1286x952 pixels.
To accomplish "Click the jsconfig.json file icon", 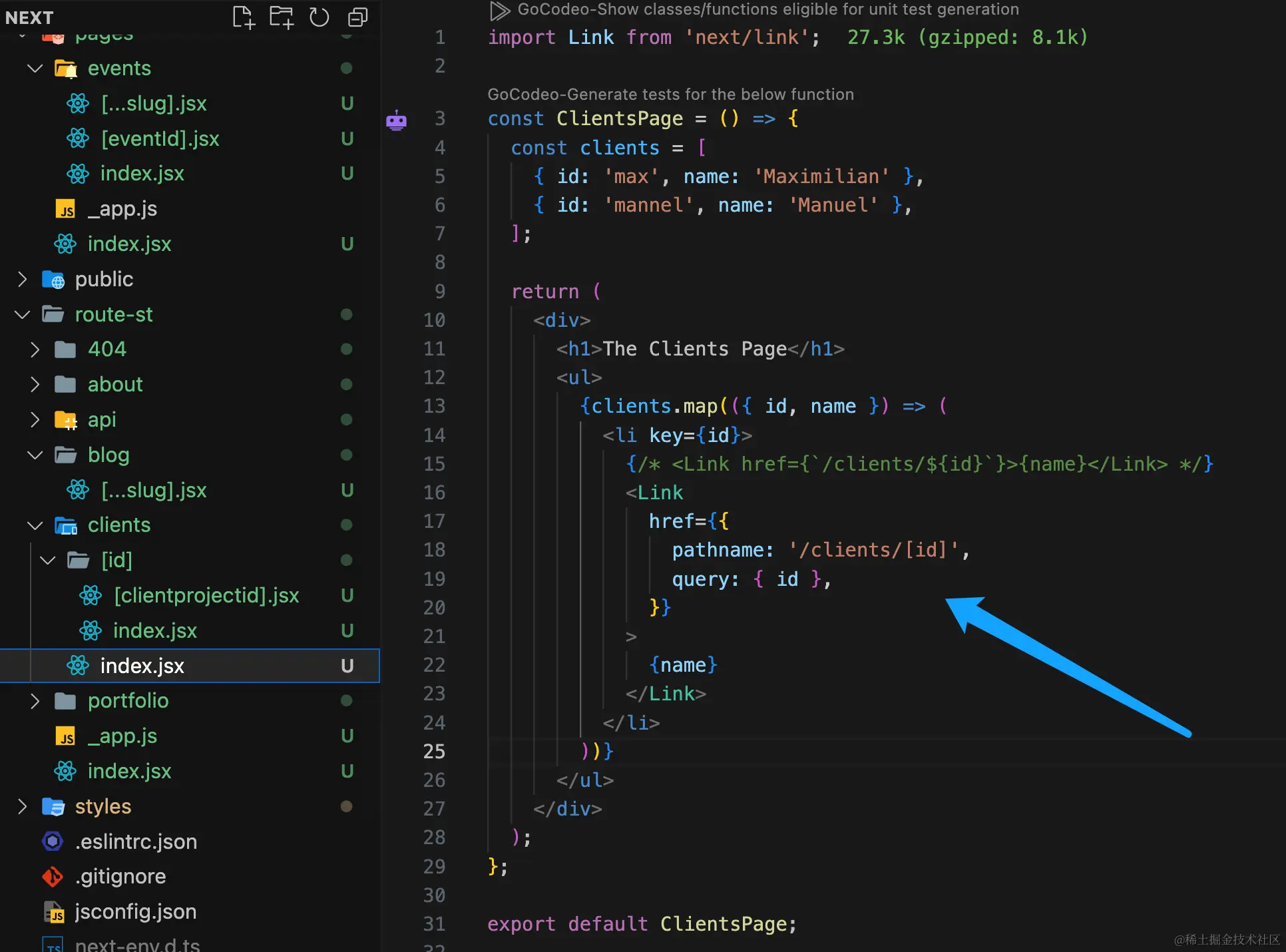I will (x=55, y=912).
